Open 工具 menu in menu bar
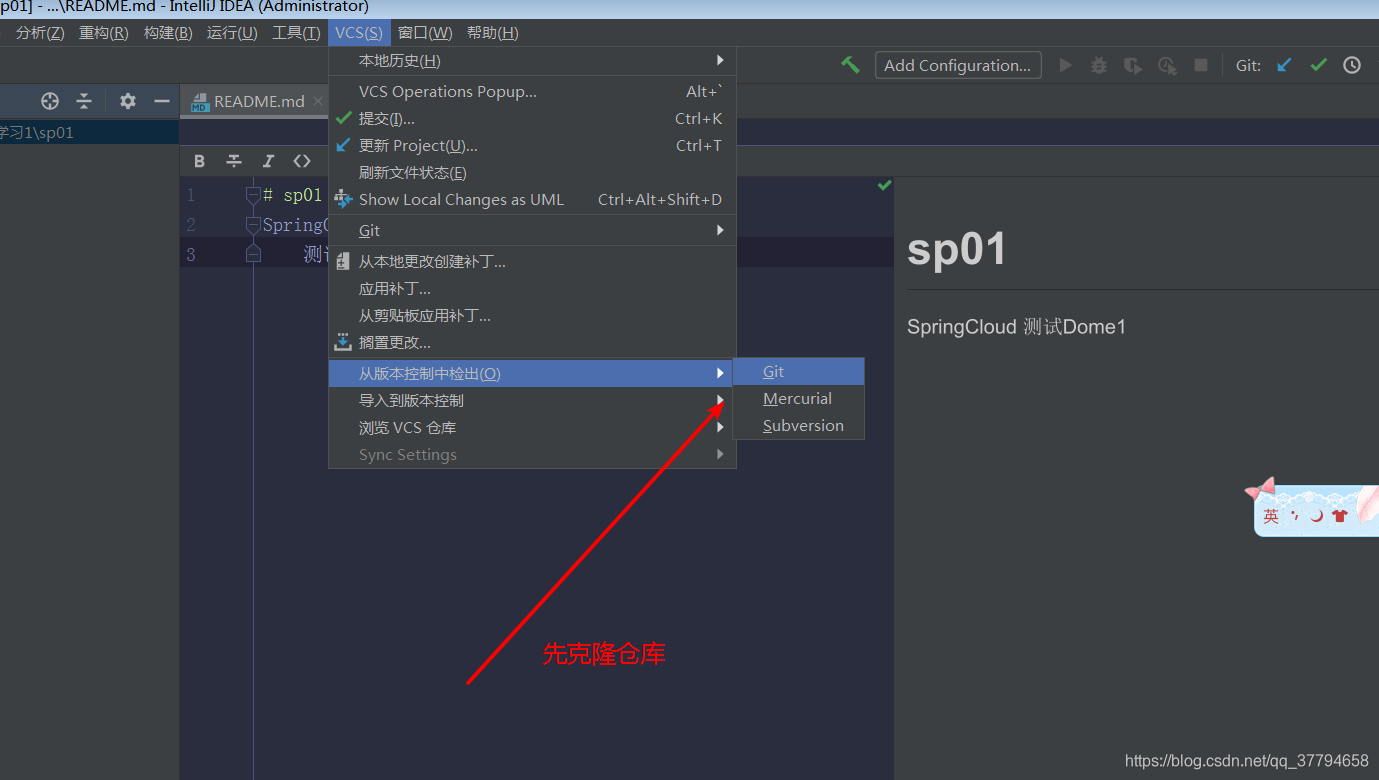This screenshot has width=1379, height=780. 296,32
